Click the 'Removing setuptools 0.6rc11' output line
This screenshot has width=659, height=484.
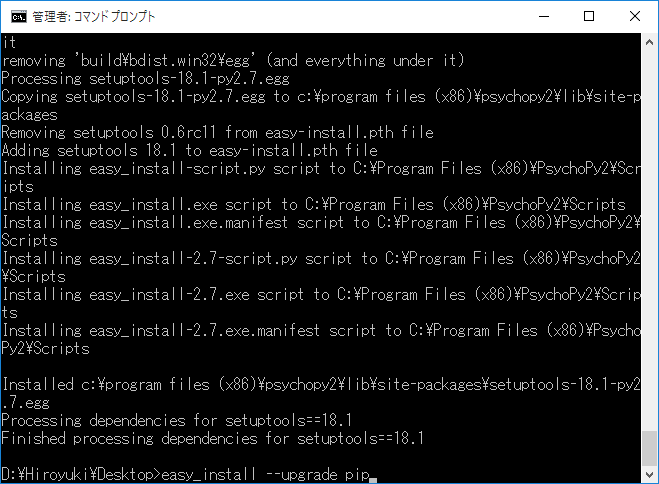coord(217,133)
